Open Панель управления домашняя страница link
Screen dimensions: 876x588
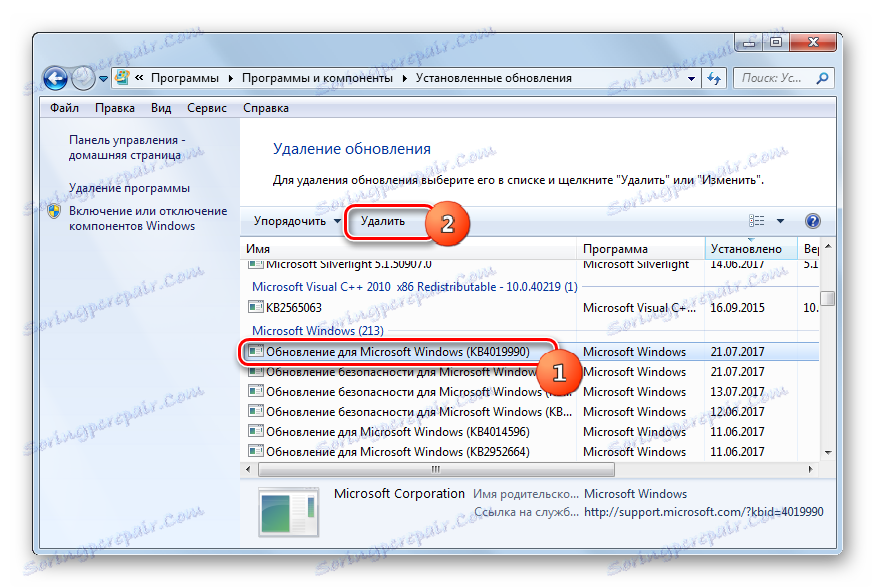pos(127,148)
